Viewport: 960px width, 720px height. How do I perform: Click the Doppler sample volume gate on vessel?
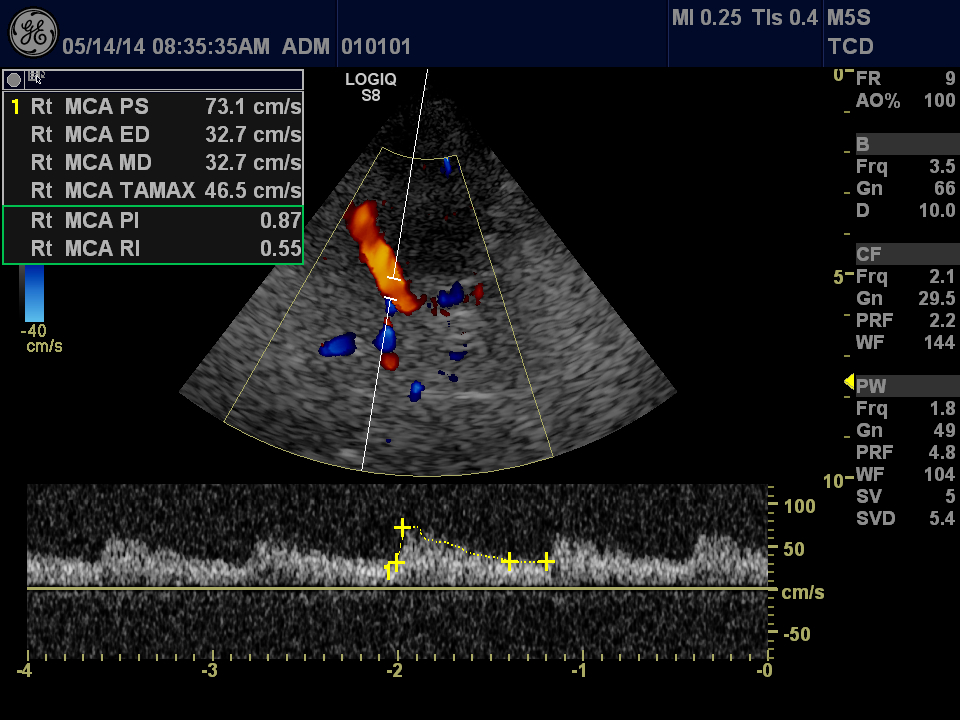tap(391, 288)
